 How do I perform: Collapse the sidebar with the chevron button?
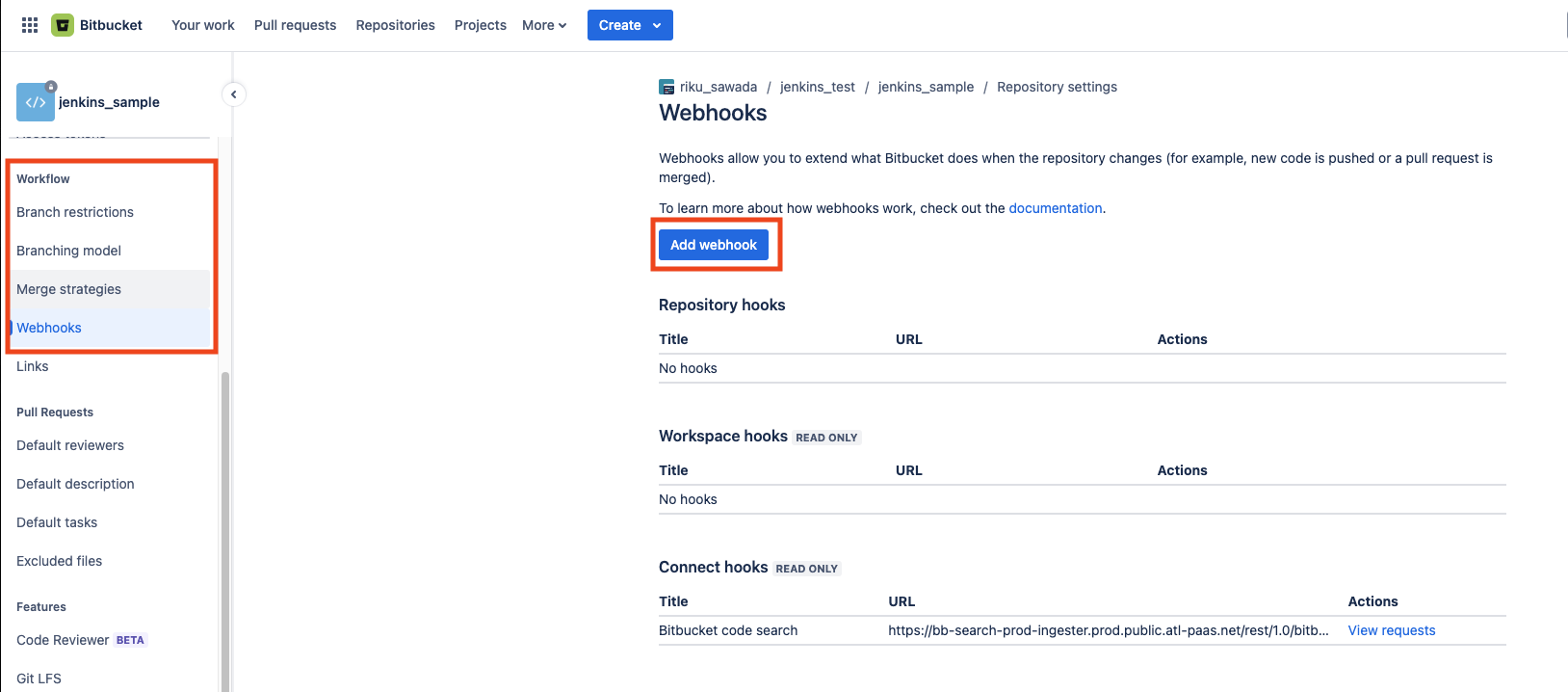(x=233, y=94)
